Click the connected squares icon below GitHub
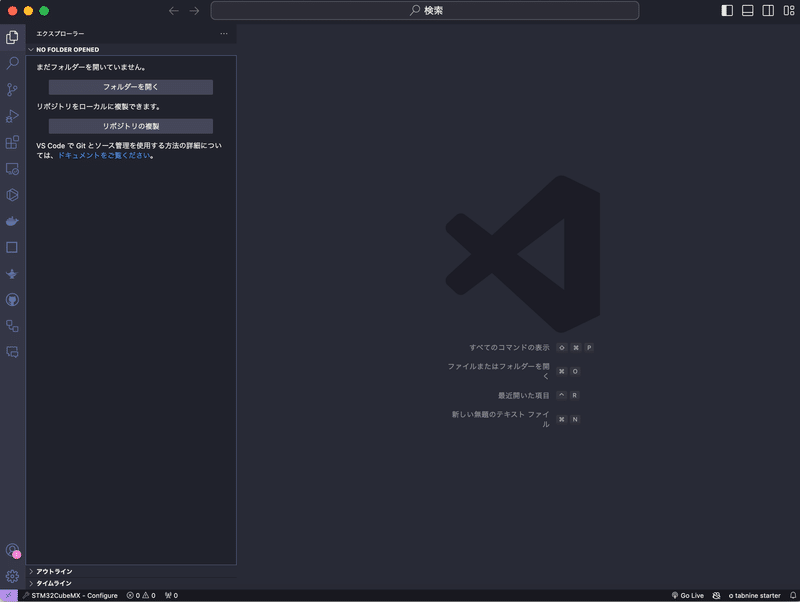 [x=12, y=326]
